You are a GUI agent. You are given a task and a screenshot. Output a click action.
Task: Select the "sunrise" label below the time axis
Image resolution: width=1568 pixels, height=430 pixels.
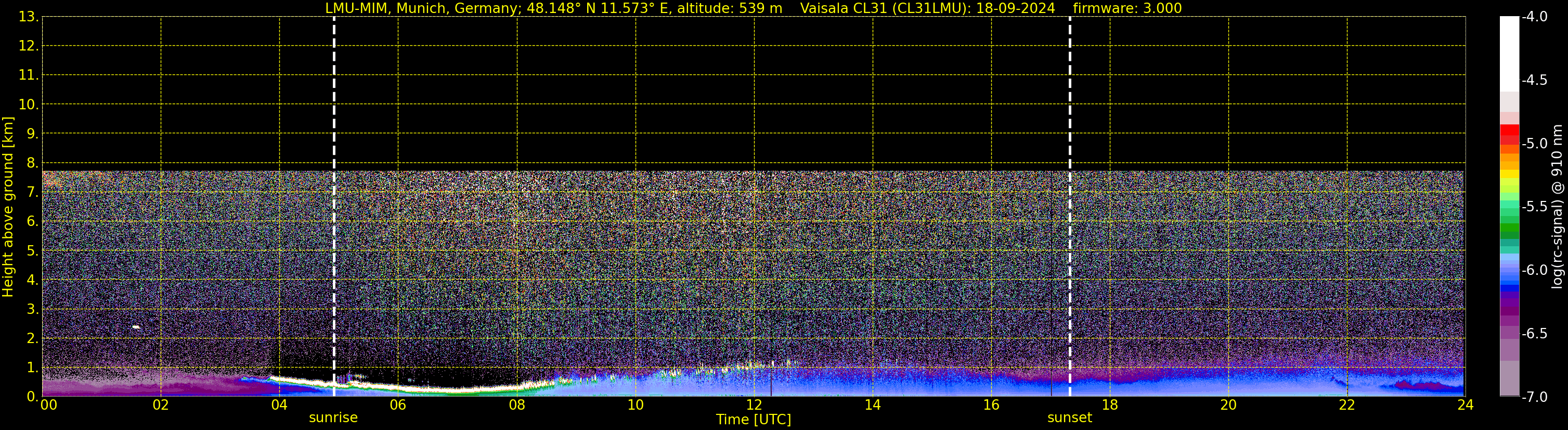pyautogui.click(x=333, y=418)
